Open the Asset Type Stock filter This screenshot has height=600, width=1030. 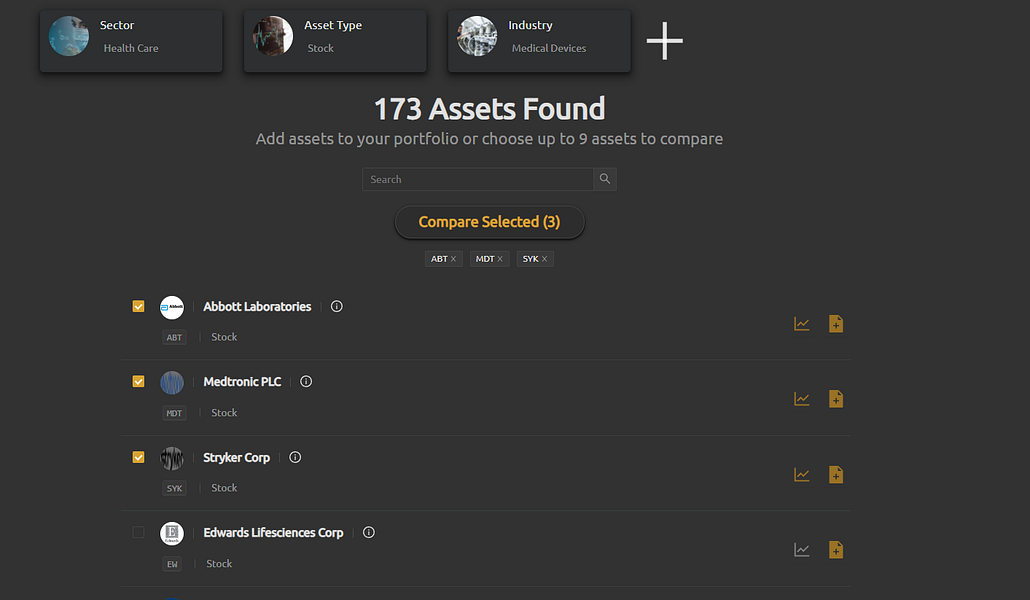pyautogui.click(x=334, y=42)
